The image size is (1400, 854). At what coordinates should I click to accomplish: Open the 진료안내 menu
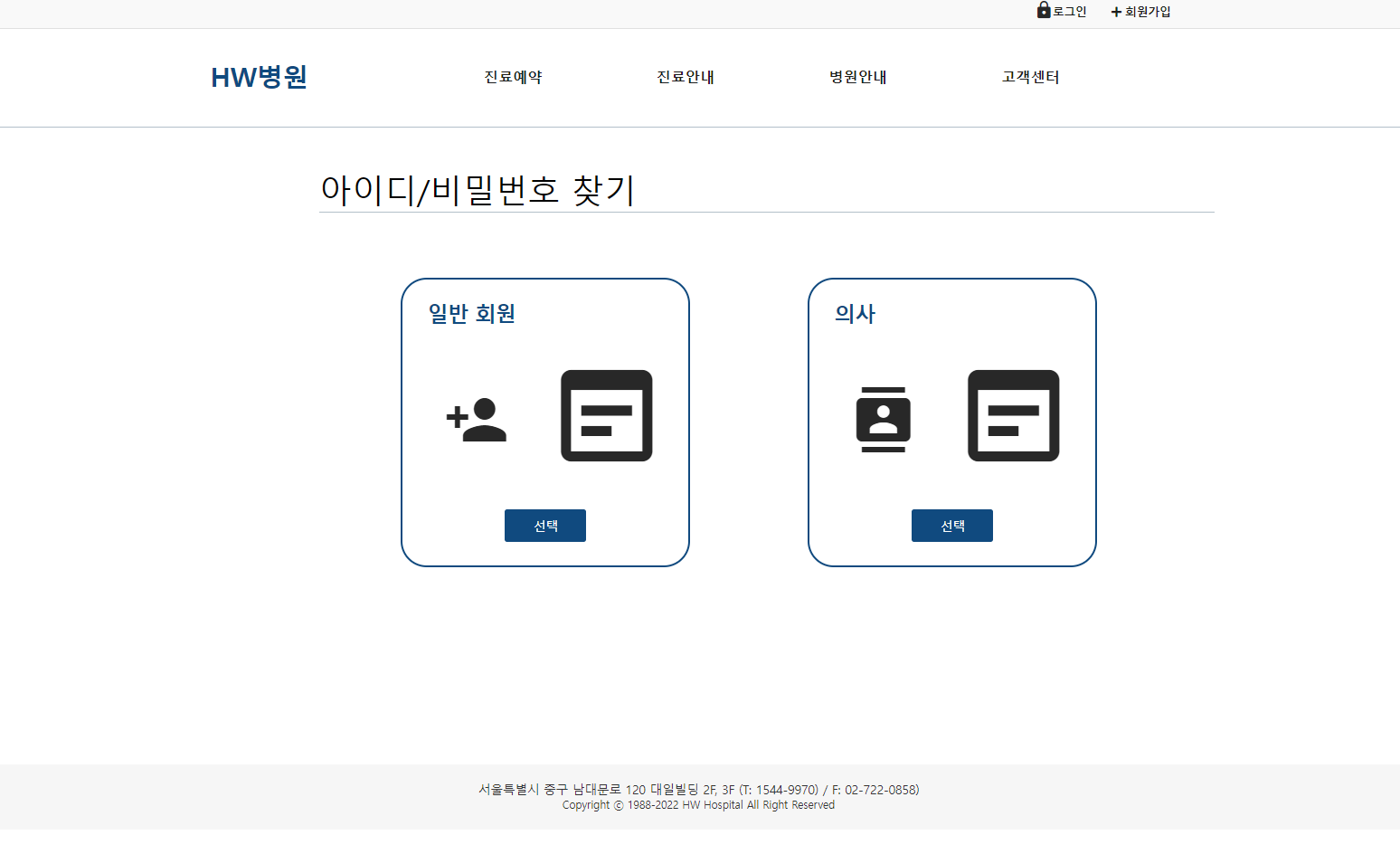(685, 78)
